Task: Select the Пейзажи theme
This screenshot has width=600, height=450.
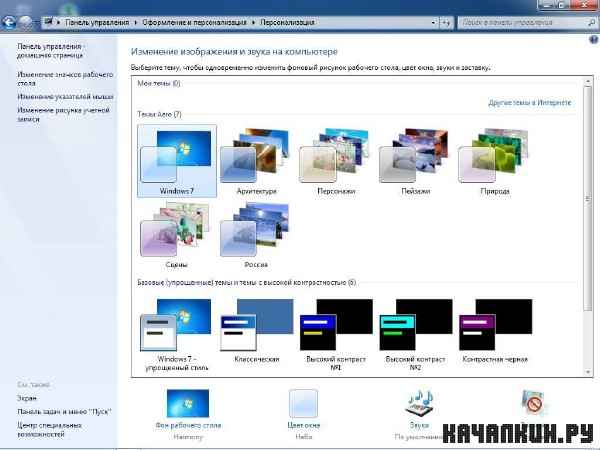Action: click(416, 161)
